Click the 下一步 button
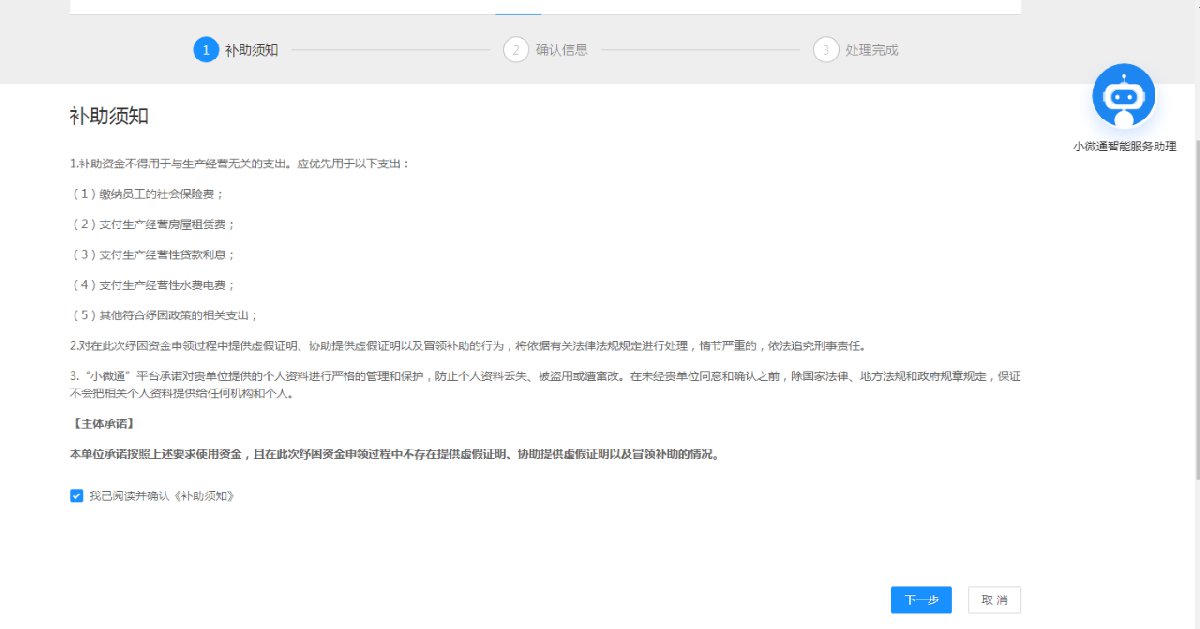 tap(921, 600)
